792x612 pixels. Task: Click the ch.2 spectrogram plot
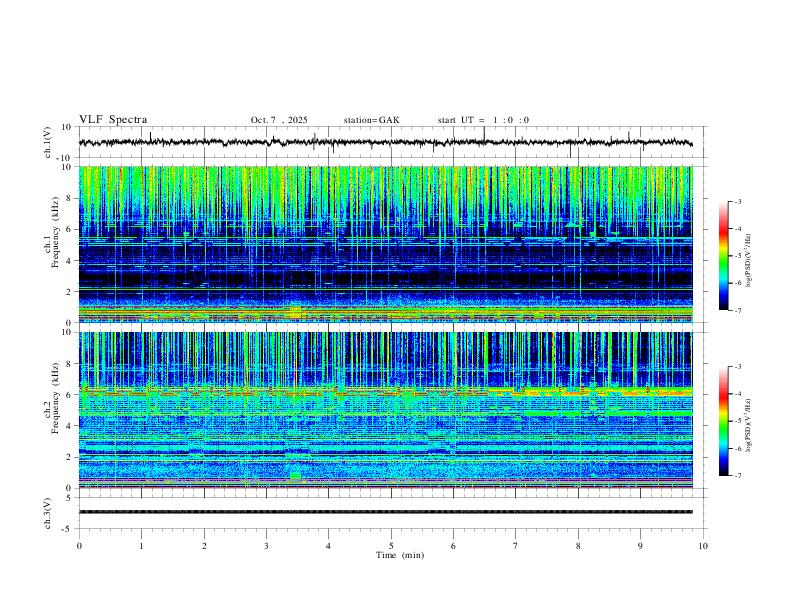(385, 410)
